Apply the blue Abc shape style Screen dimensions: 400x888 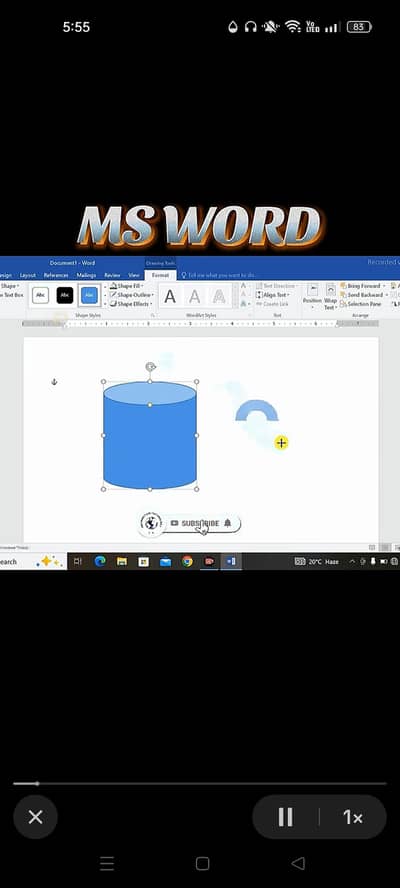pos(90,295)
